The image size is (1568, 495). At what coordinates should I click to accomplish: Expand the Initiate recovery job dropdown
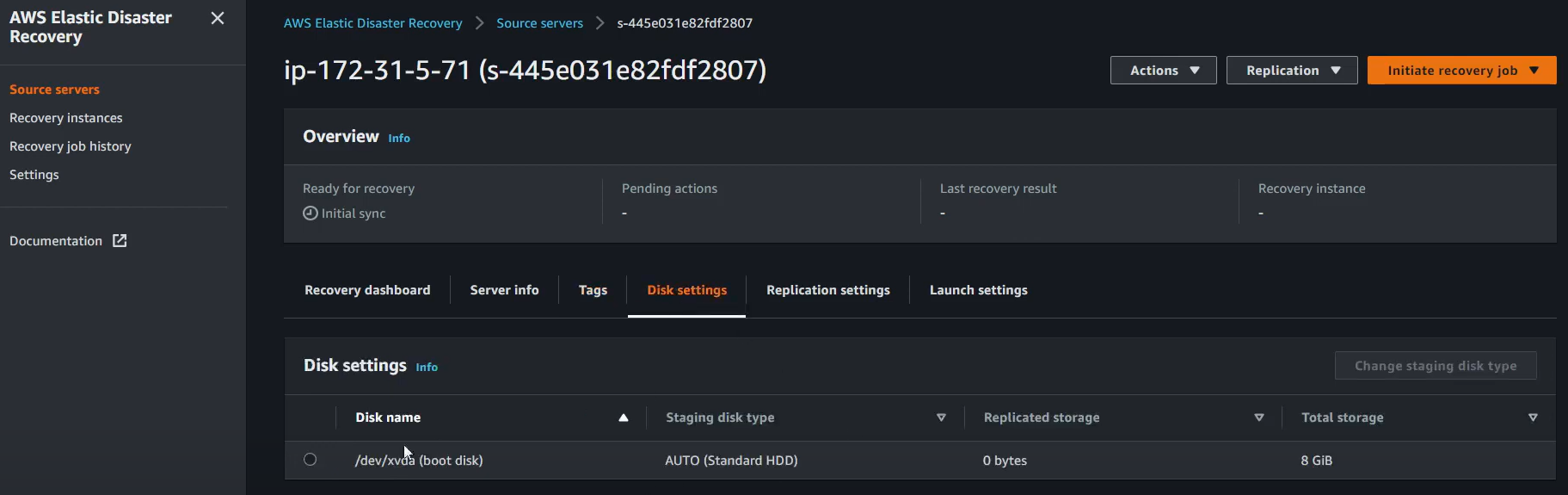[1462, 71]
